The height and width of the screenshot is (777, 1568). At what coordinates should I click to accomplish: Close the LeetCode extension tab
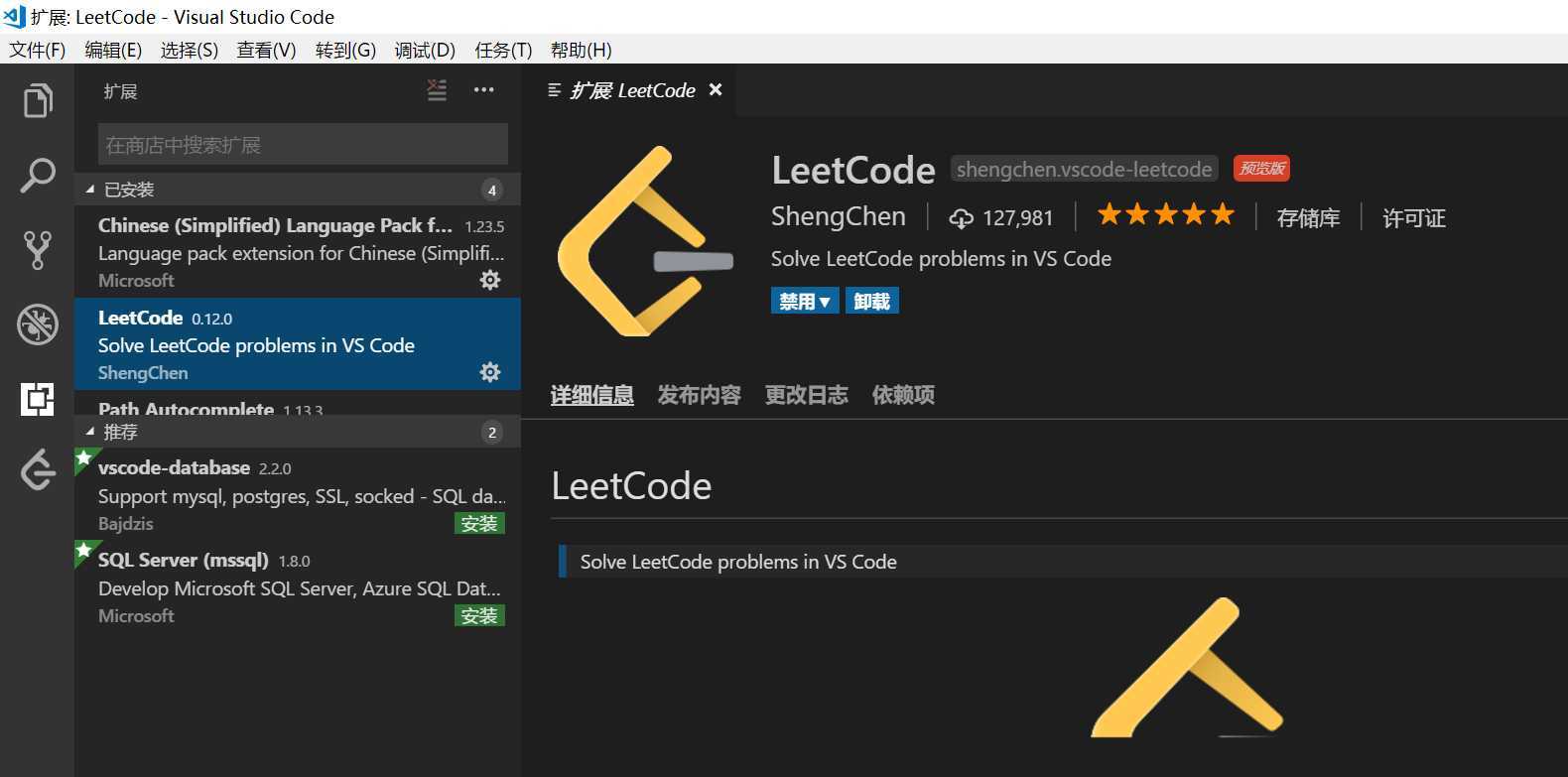point(716,90)
